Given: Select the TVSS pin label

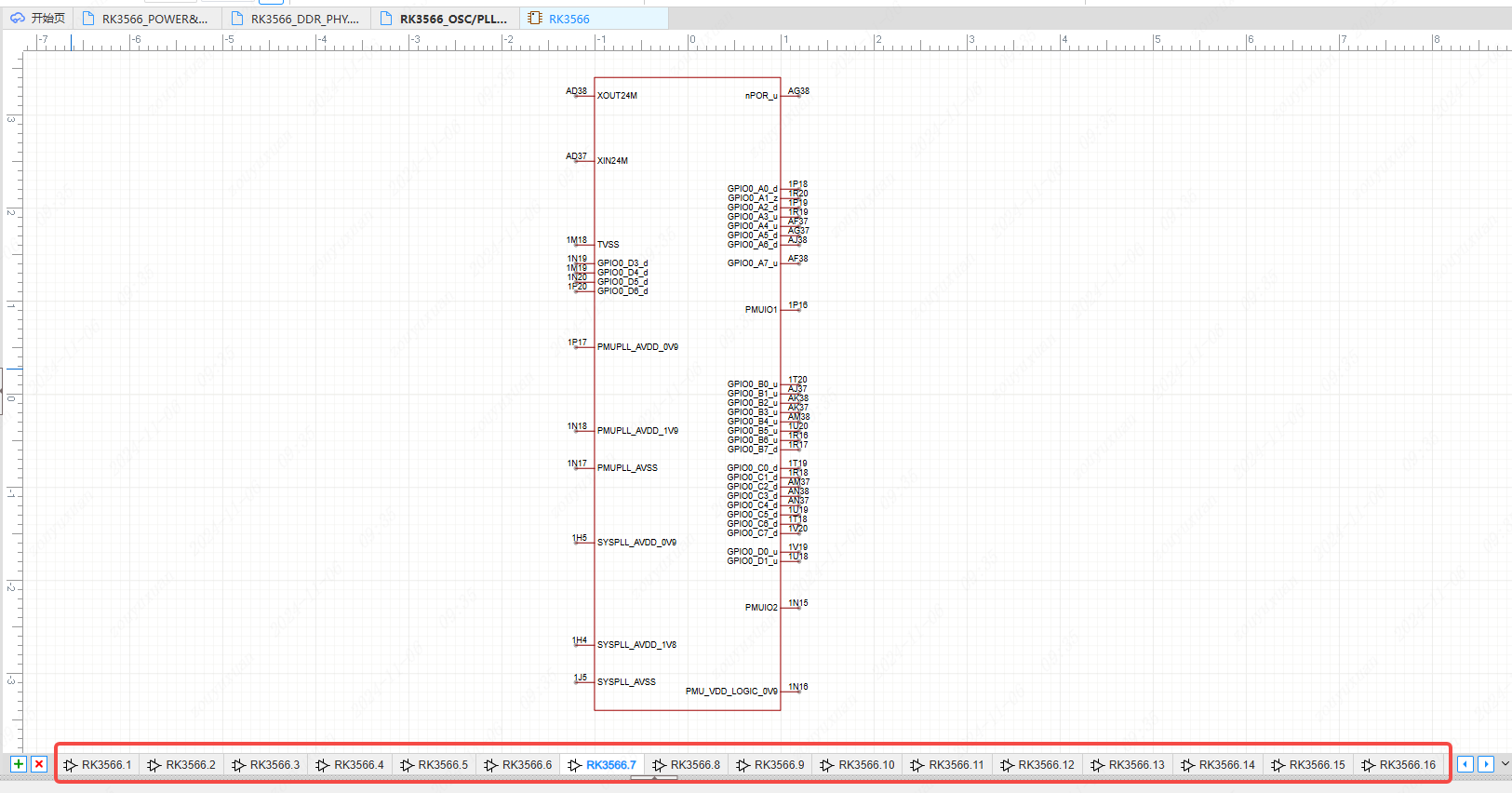Looking at the screenshot, I should tap(608, 245).
